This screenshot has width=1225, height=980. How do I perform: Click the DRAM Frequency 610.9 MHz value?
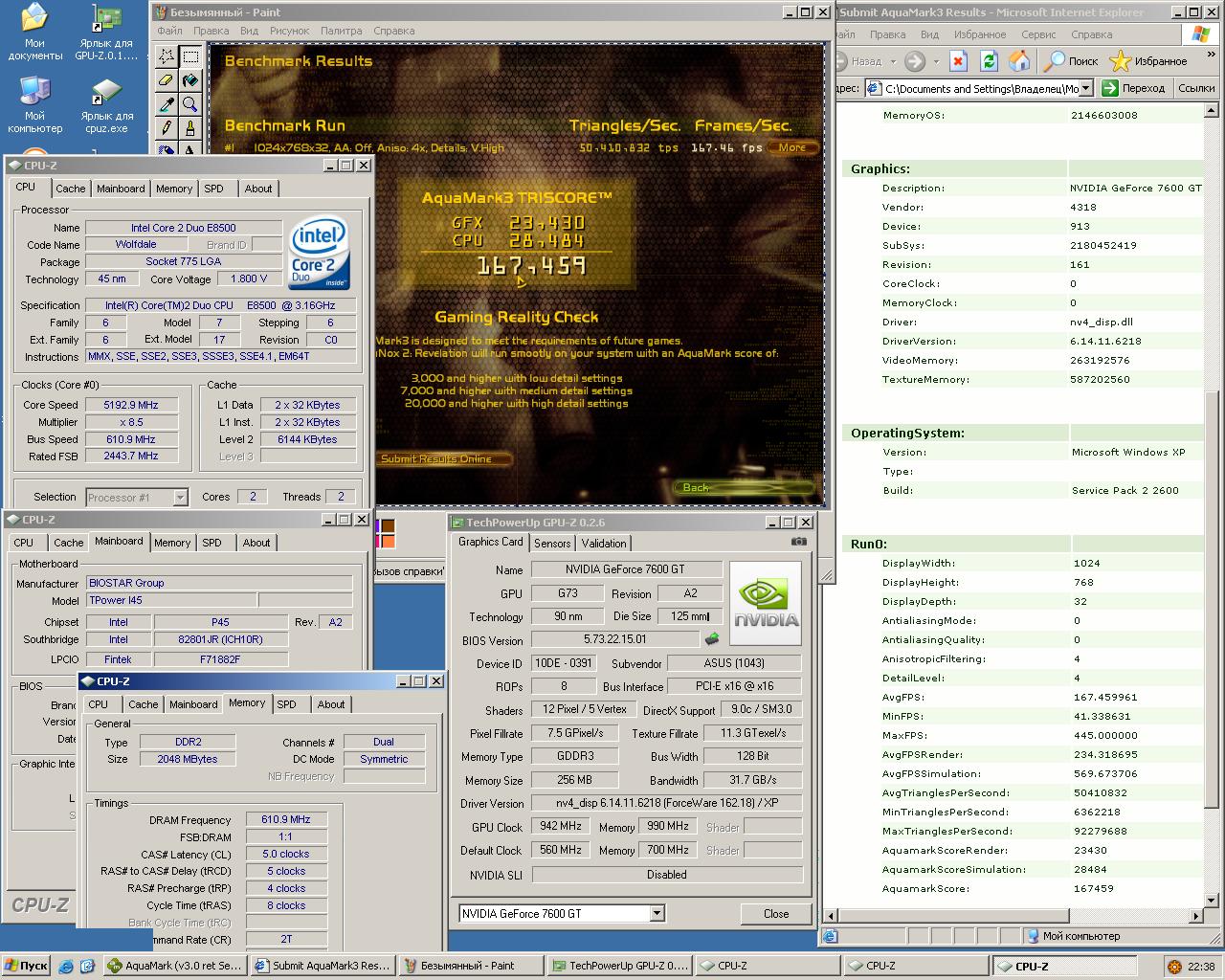coord(286,819)
